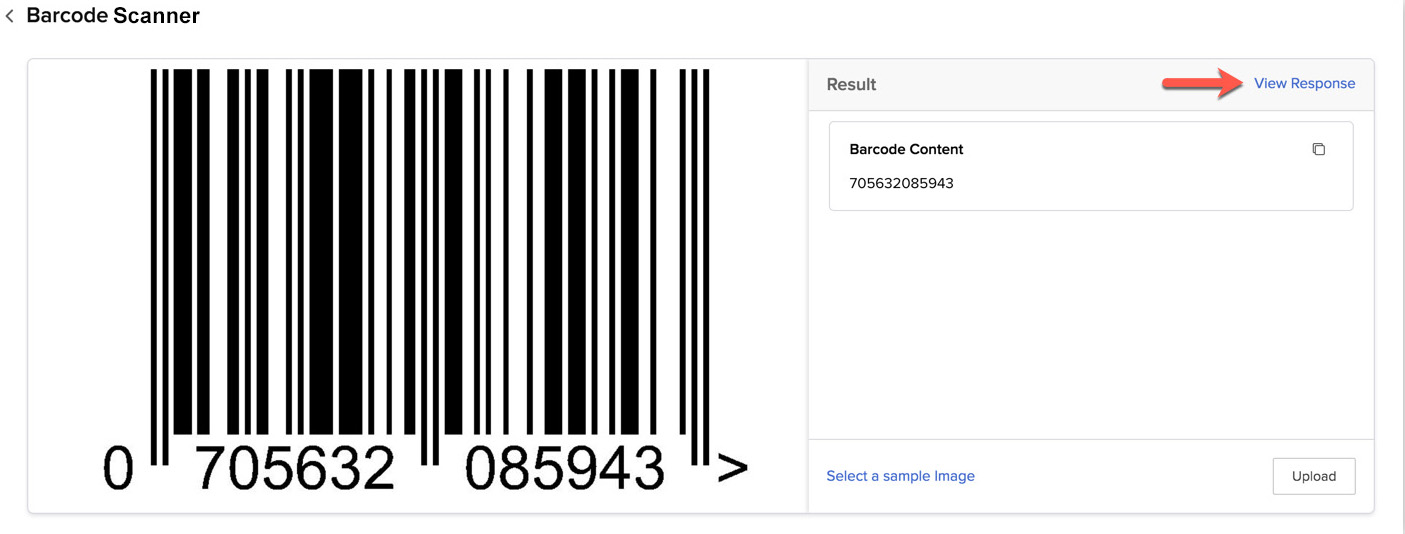Click the Select a sample Image link
The image size is (1405, 534).
click(x=900, y=476)
